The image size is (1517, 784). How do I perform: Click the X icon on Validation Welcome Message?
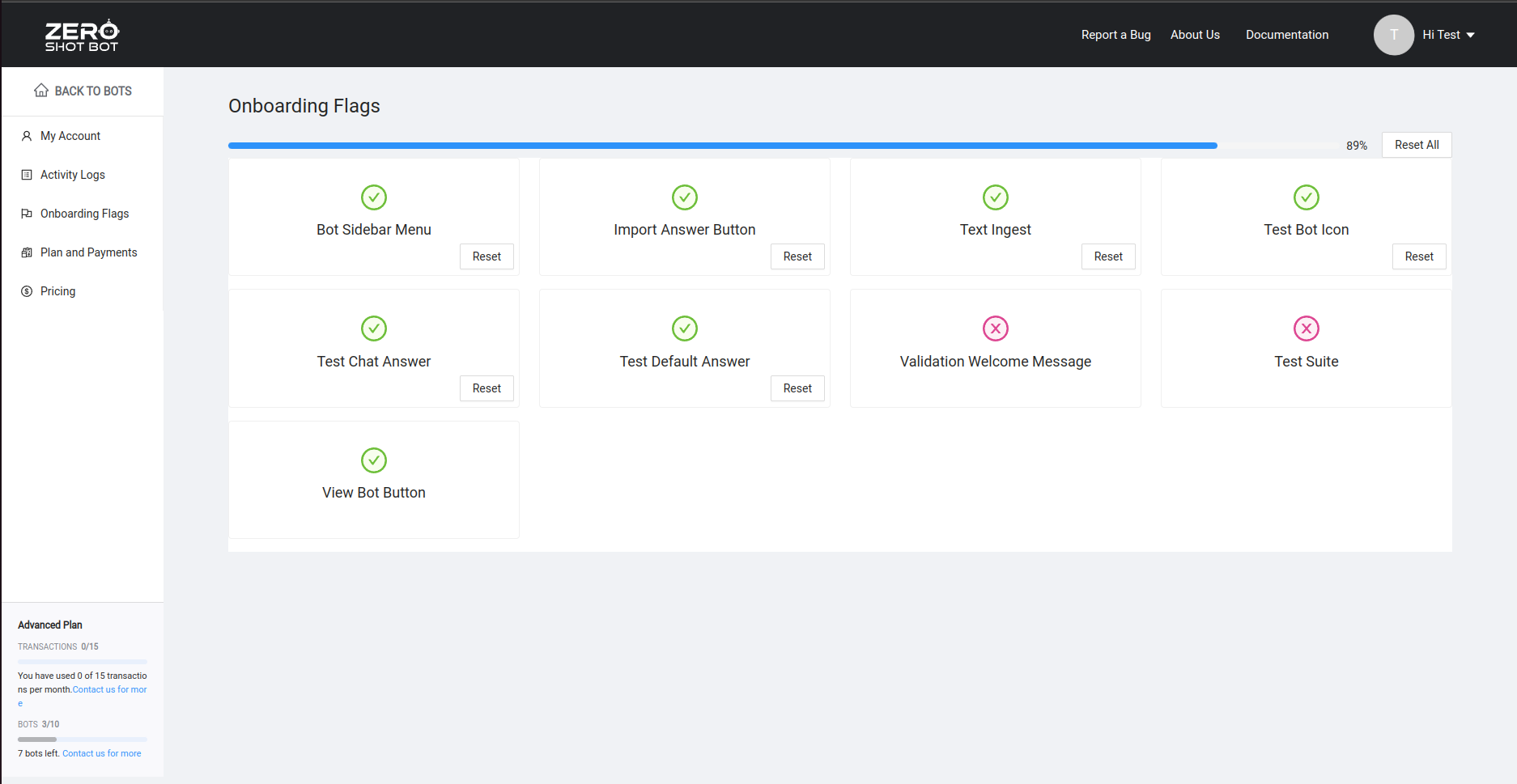[x=995, y=328]
